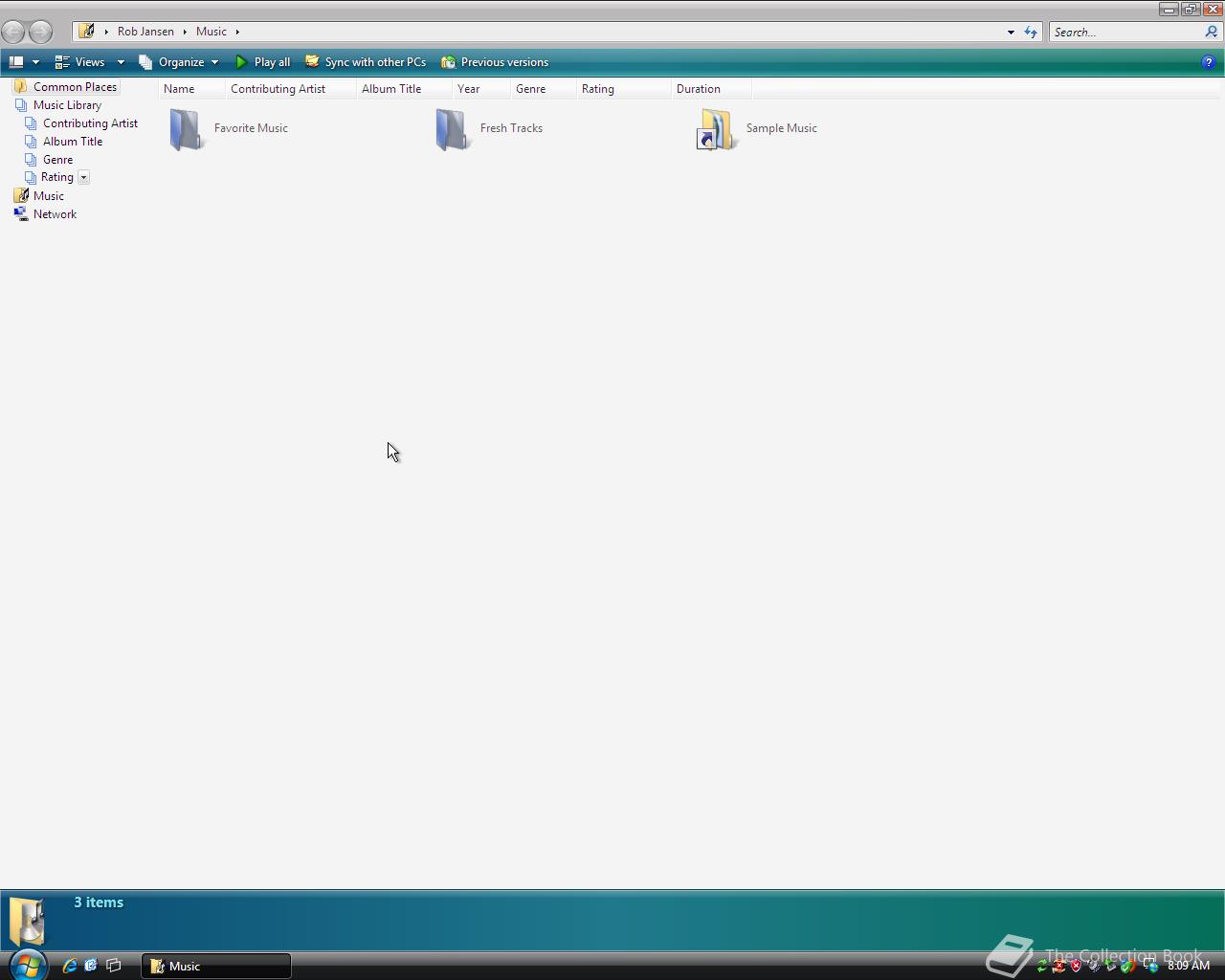Sort by the Duration column header
This screenshot has height=980, width=1225.
pos(711,89)
